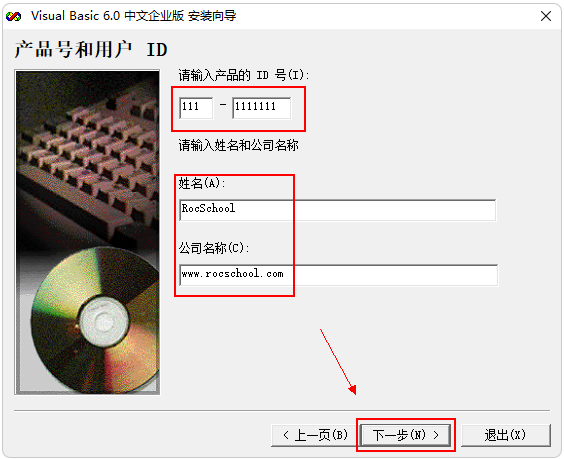Click the red arrow pointing to Next
The image size is (564, 459).
click(338, 362)
